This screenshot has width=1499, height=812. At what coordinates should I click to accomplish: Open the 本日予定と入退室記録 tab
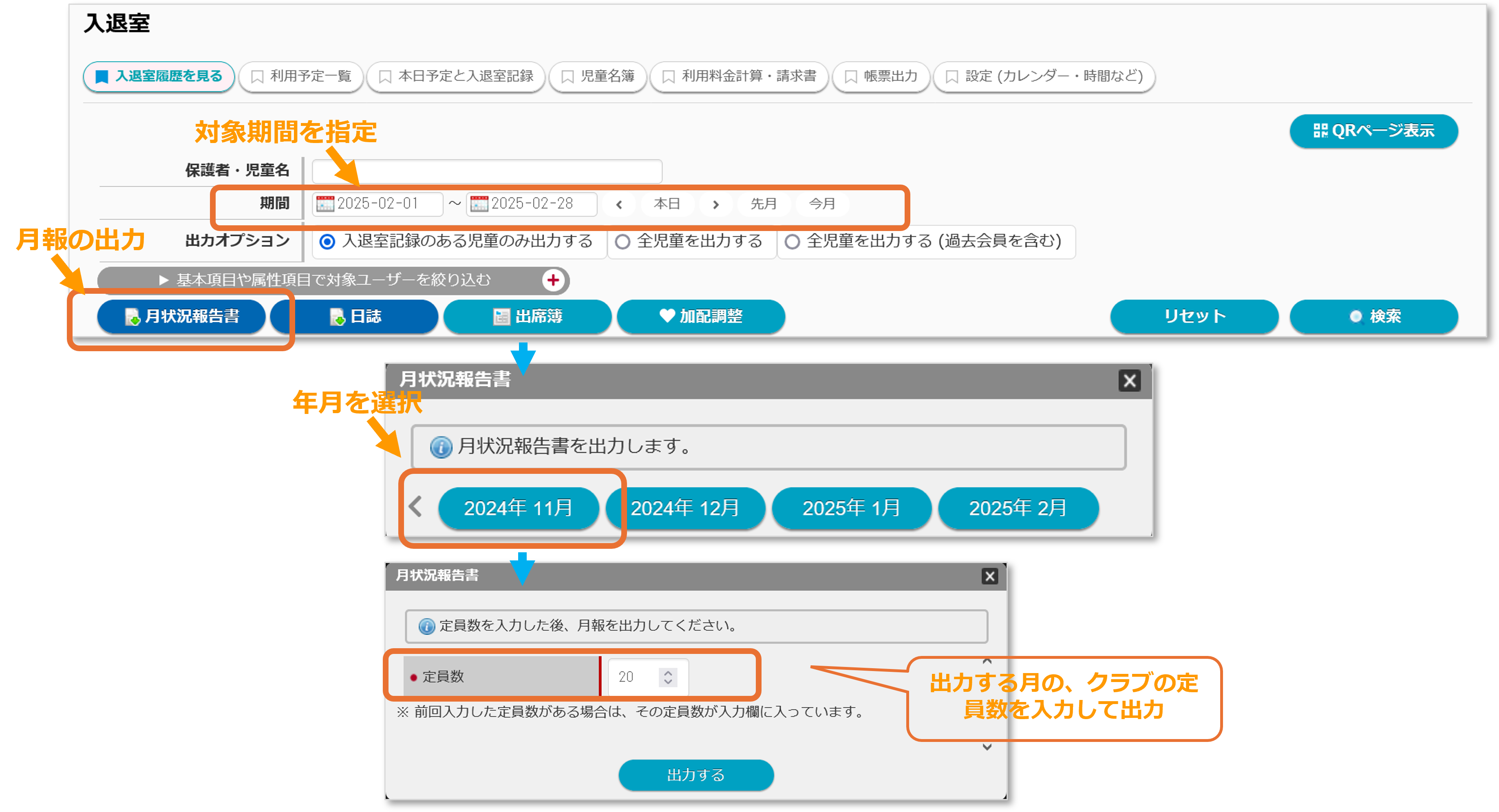(456, 76)
